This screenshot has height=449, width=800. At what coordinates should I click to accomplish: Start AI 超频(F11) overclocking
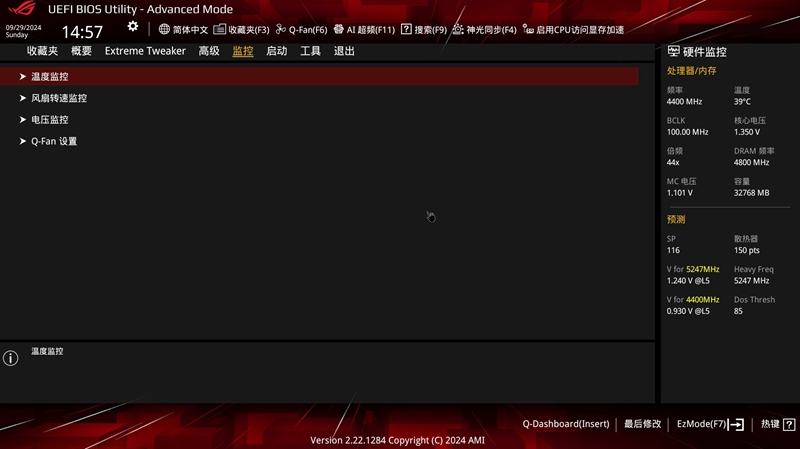(364, 30)
